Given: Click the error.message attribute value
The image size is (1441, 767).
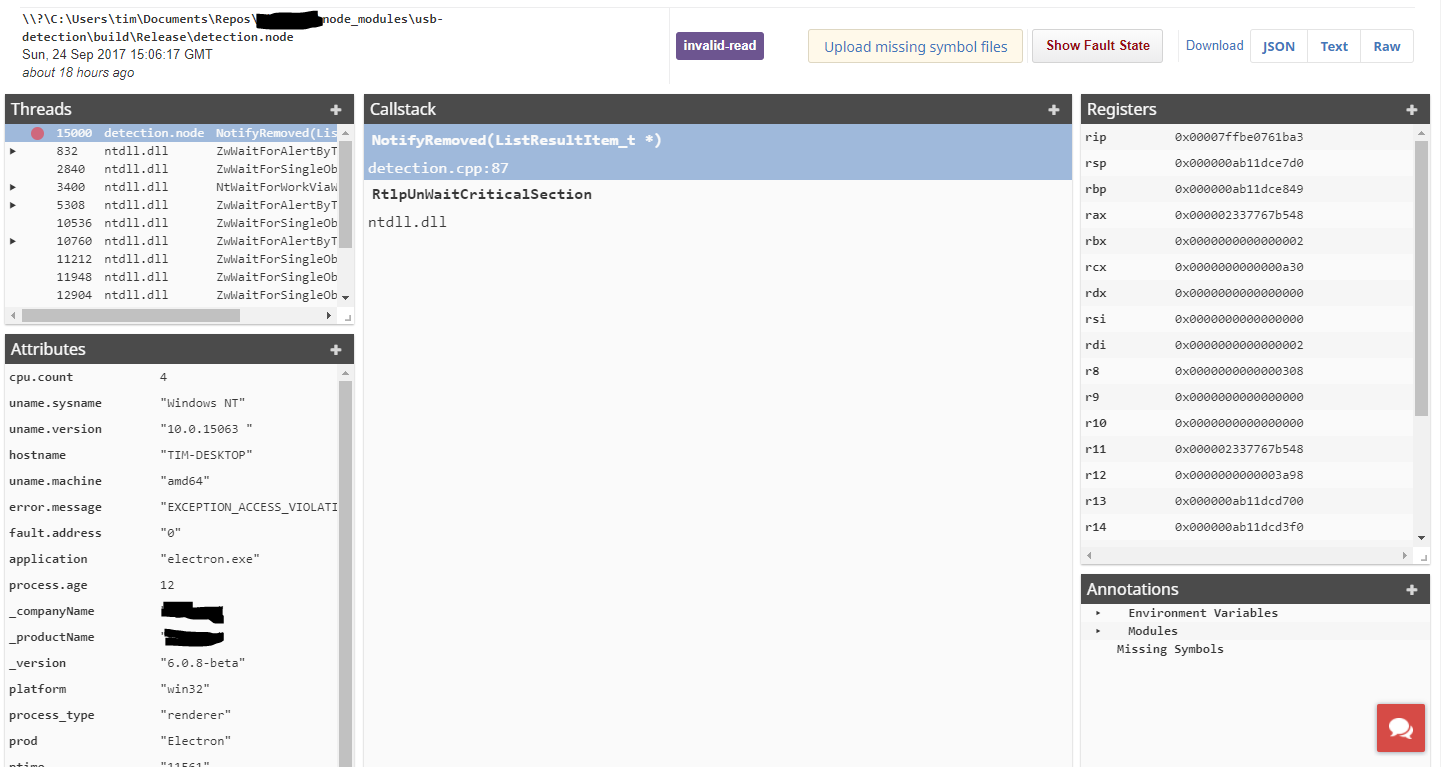Looking at the screenshot, I should click(249, 507).
